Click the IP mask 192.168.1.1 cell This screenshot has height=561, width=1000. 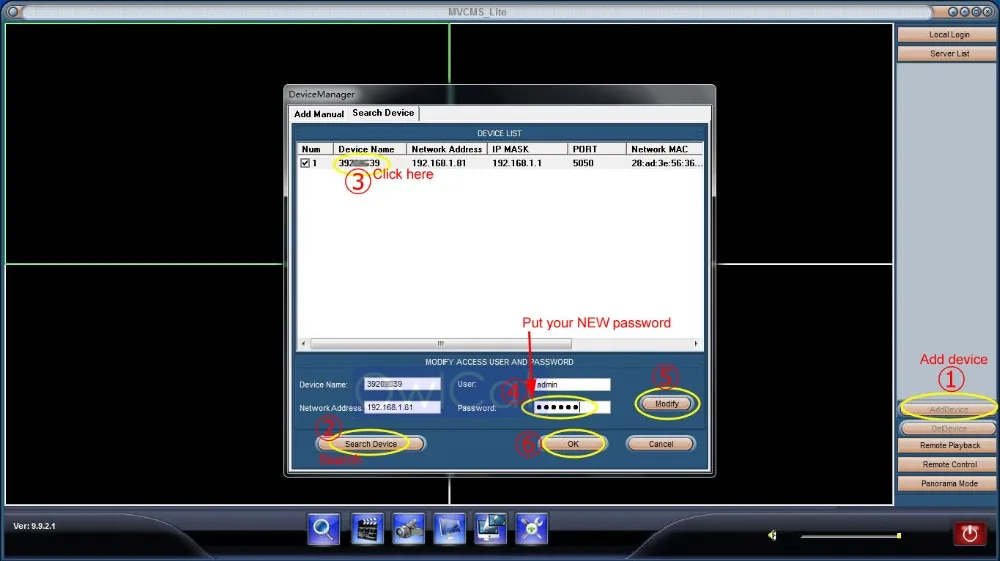pos(517,163)
